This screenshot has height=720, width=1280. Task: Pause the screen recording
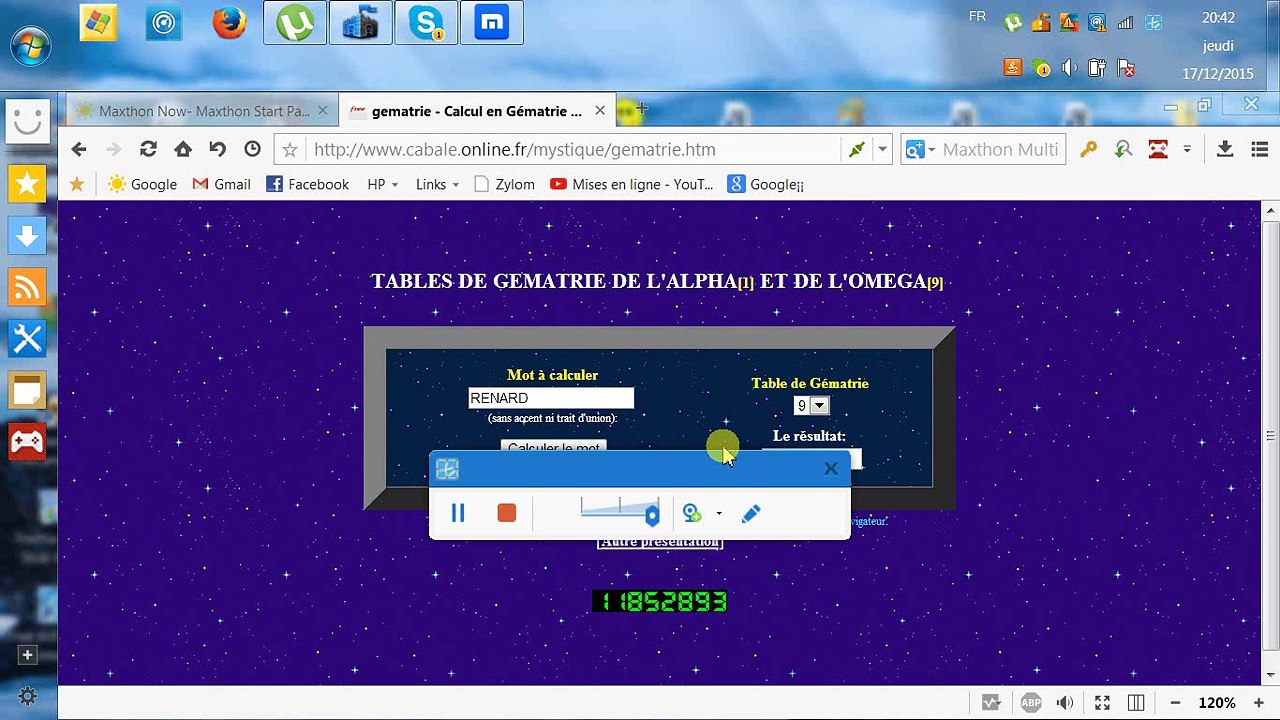pyautogui.click(x=458, y=513)
